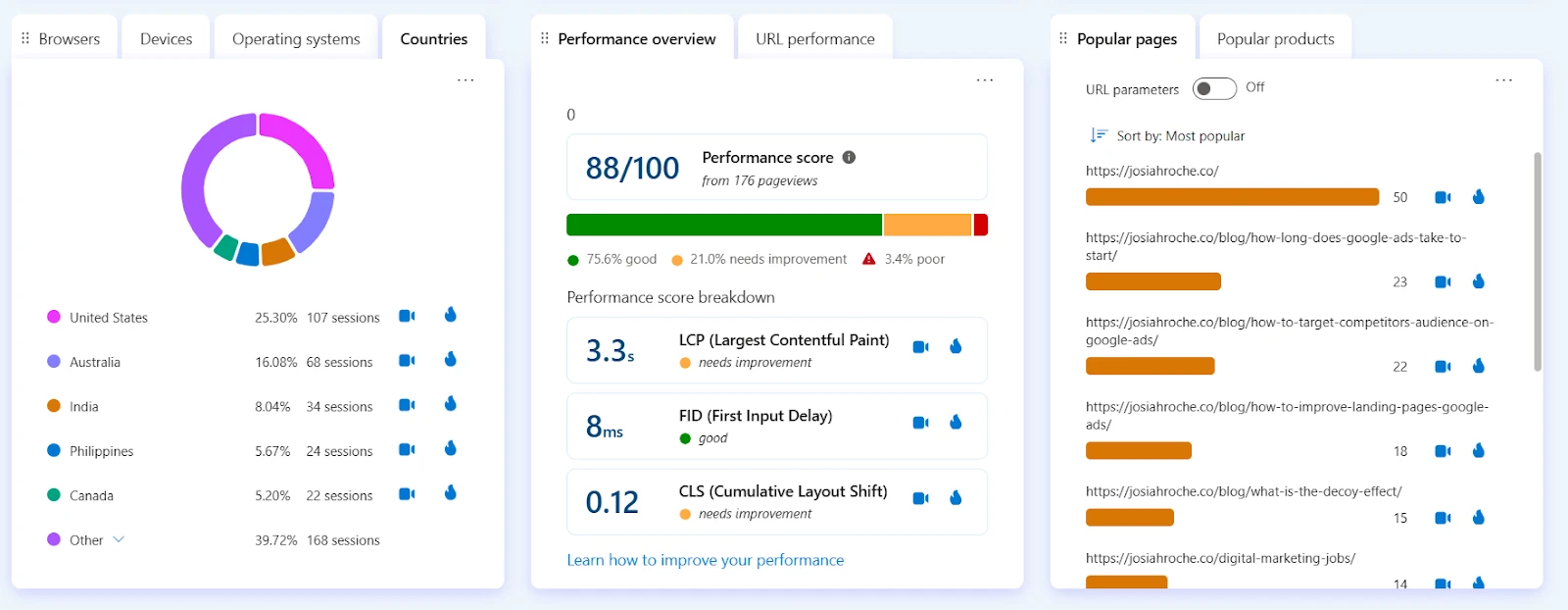The width and height of the screenshot is (1568, 610).
Task: Switch to the Devices tab
Action: pyautogui.click(x=165, y=38)
